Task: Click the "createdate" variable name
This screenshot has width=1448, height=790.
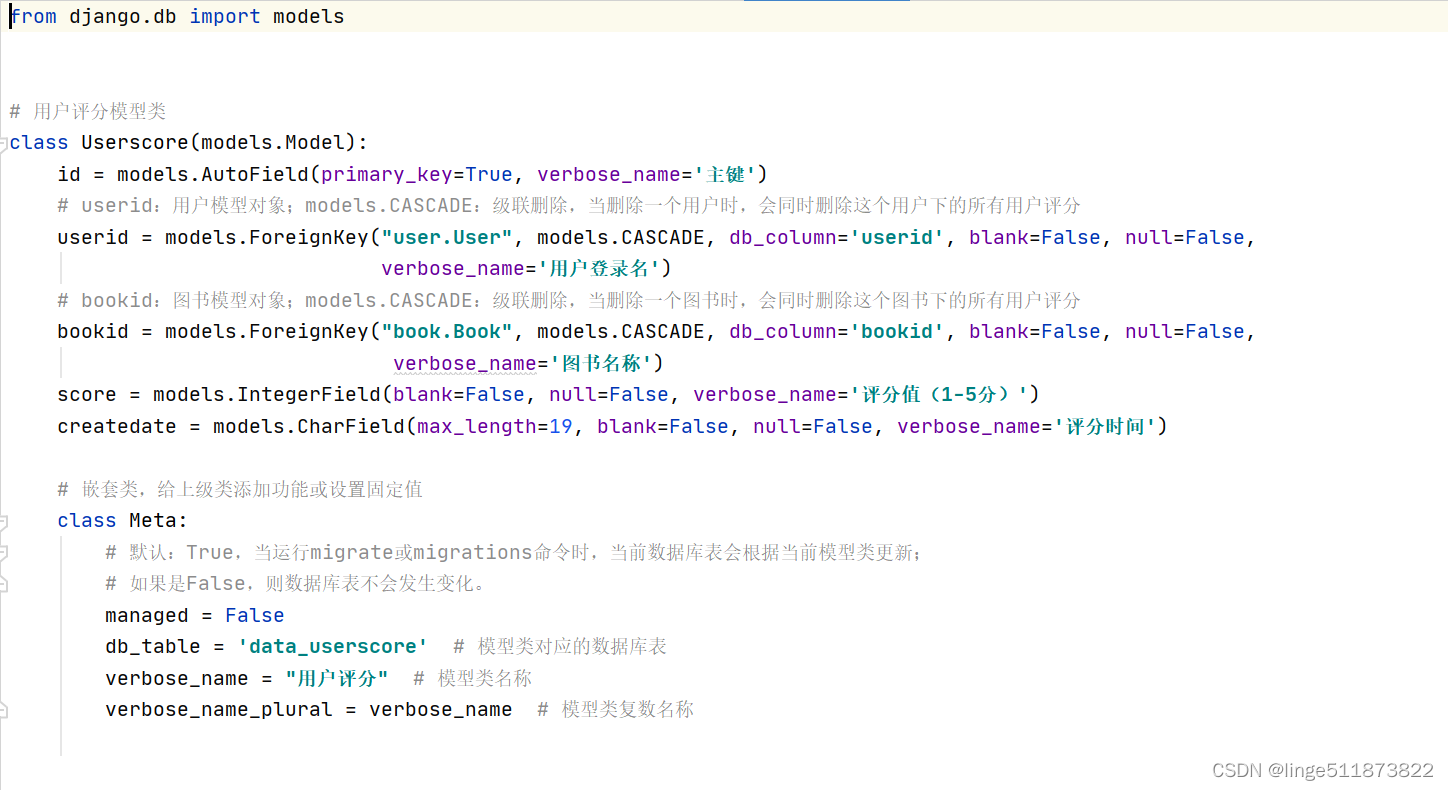Action: click(117, 426)
